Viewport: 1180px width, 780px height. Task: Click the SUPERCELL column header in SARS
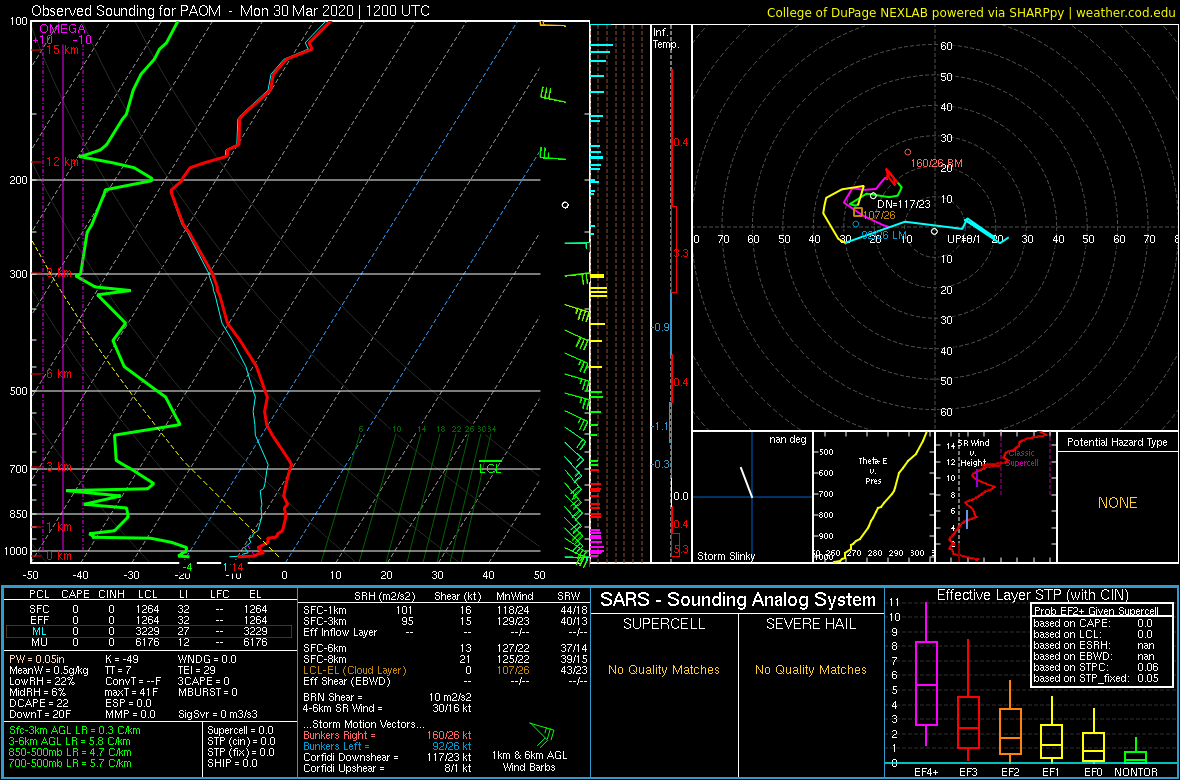664,624
